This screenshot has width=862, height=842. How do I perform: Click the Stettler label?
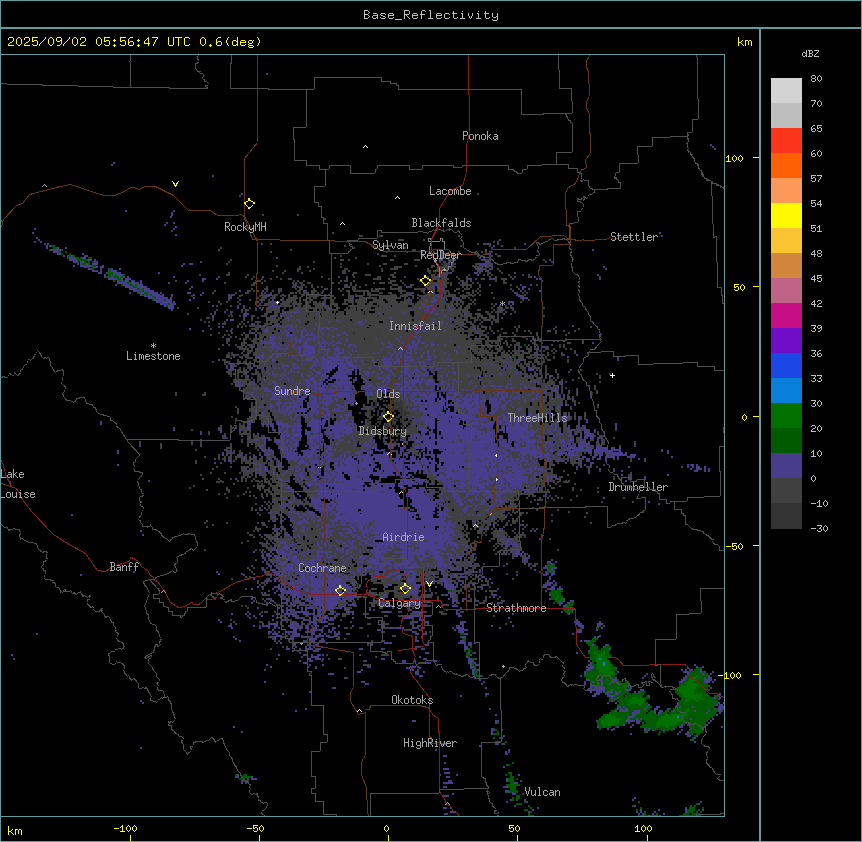pos(633,237)
